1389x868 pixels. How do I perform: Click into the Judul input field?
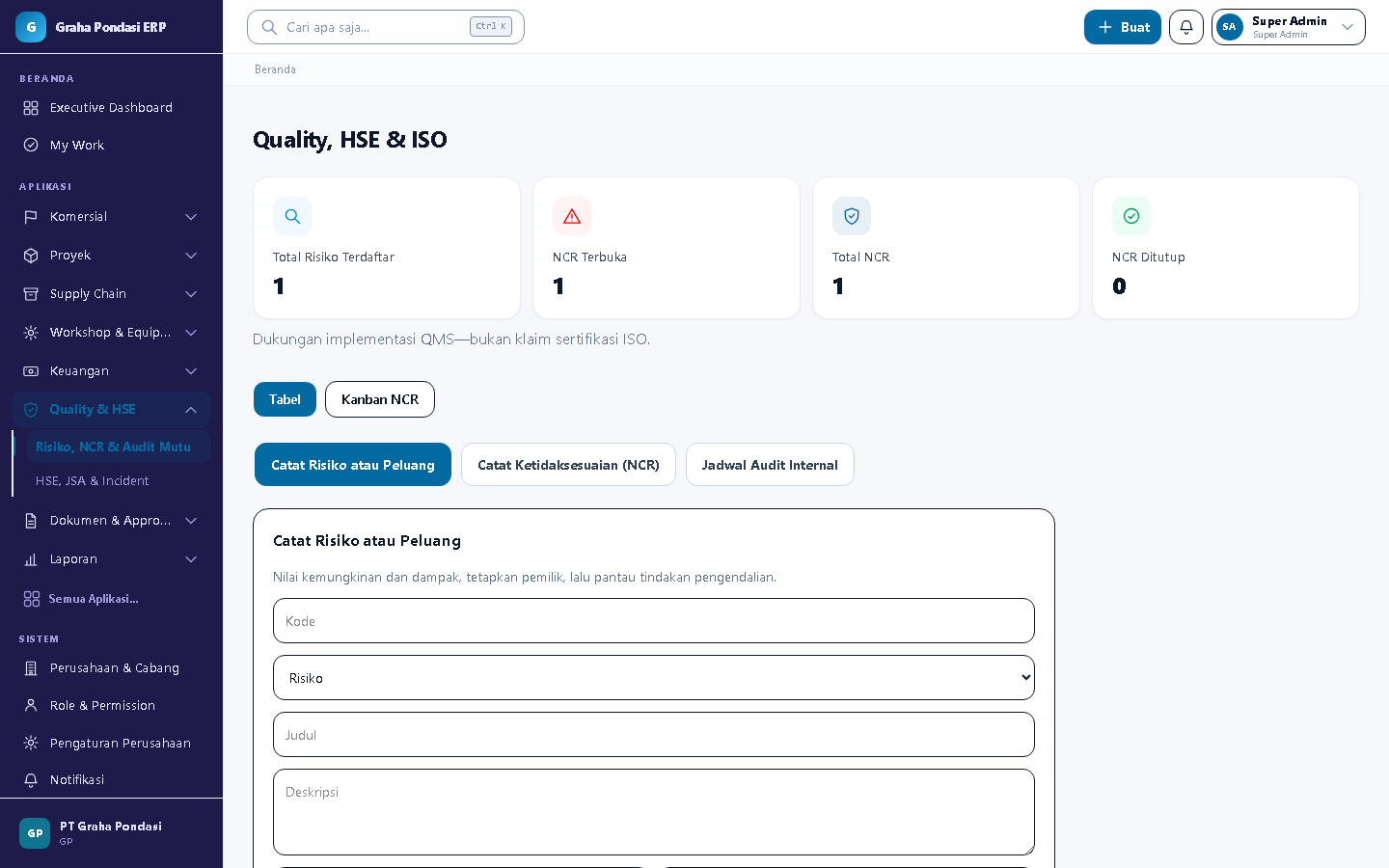654,735
